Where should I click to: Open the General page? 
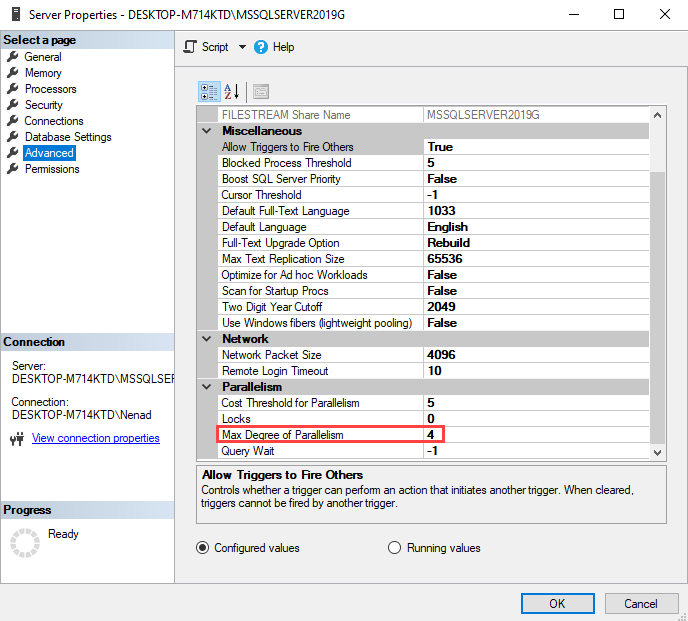43,57
